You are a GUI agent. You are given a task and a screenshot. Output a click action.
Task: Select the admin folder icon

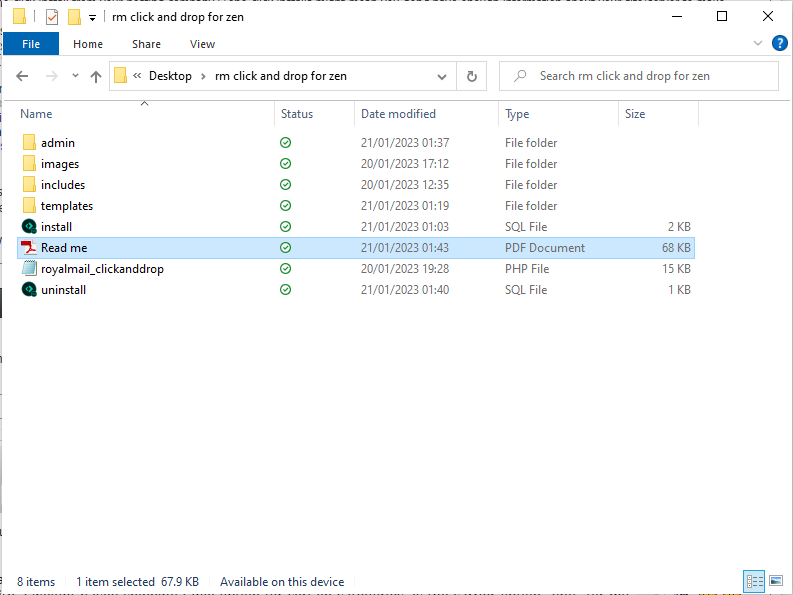pos(29,143)
